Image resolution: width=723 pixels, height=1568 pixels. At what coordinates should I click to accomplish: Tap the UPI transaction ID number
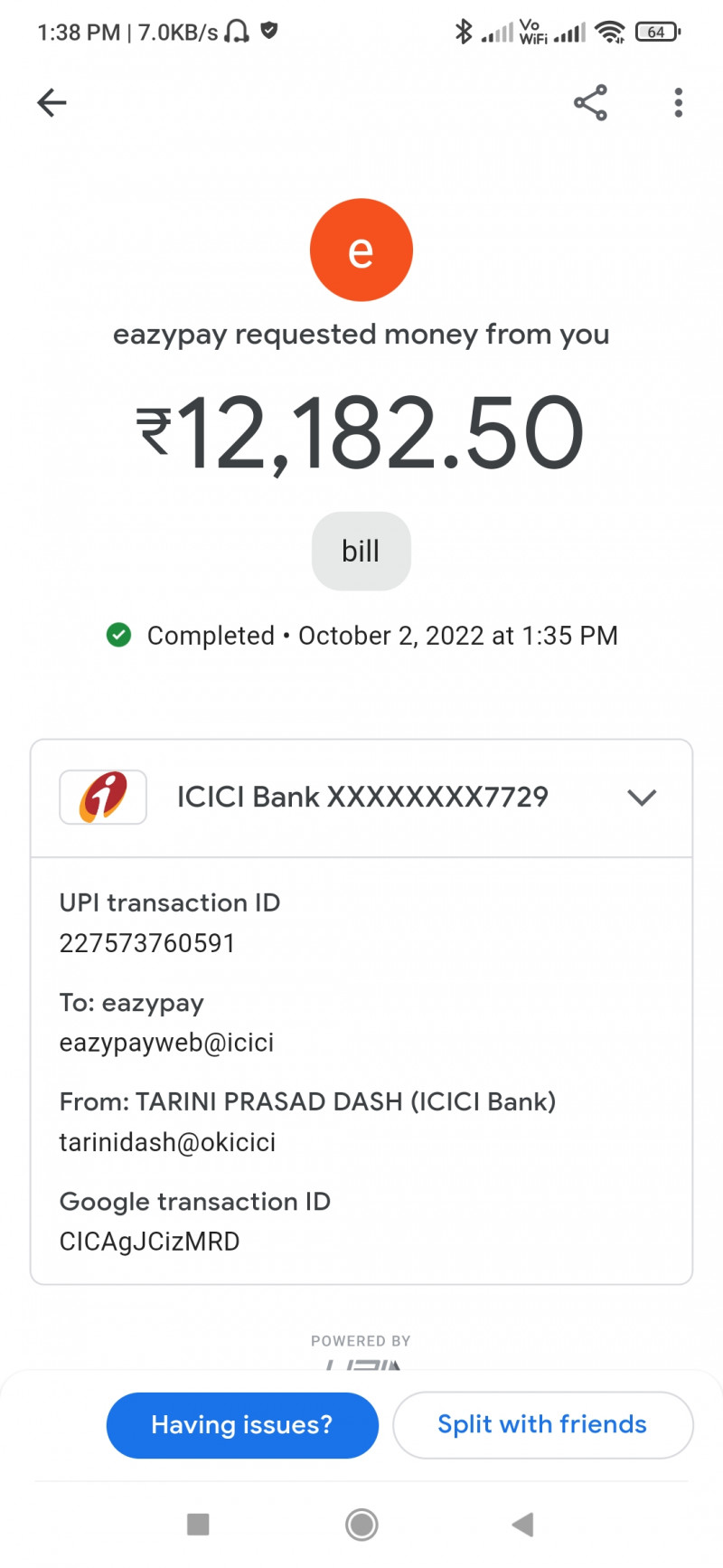[147, 943]
